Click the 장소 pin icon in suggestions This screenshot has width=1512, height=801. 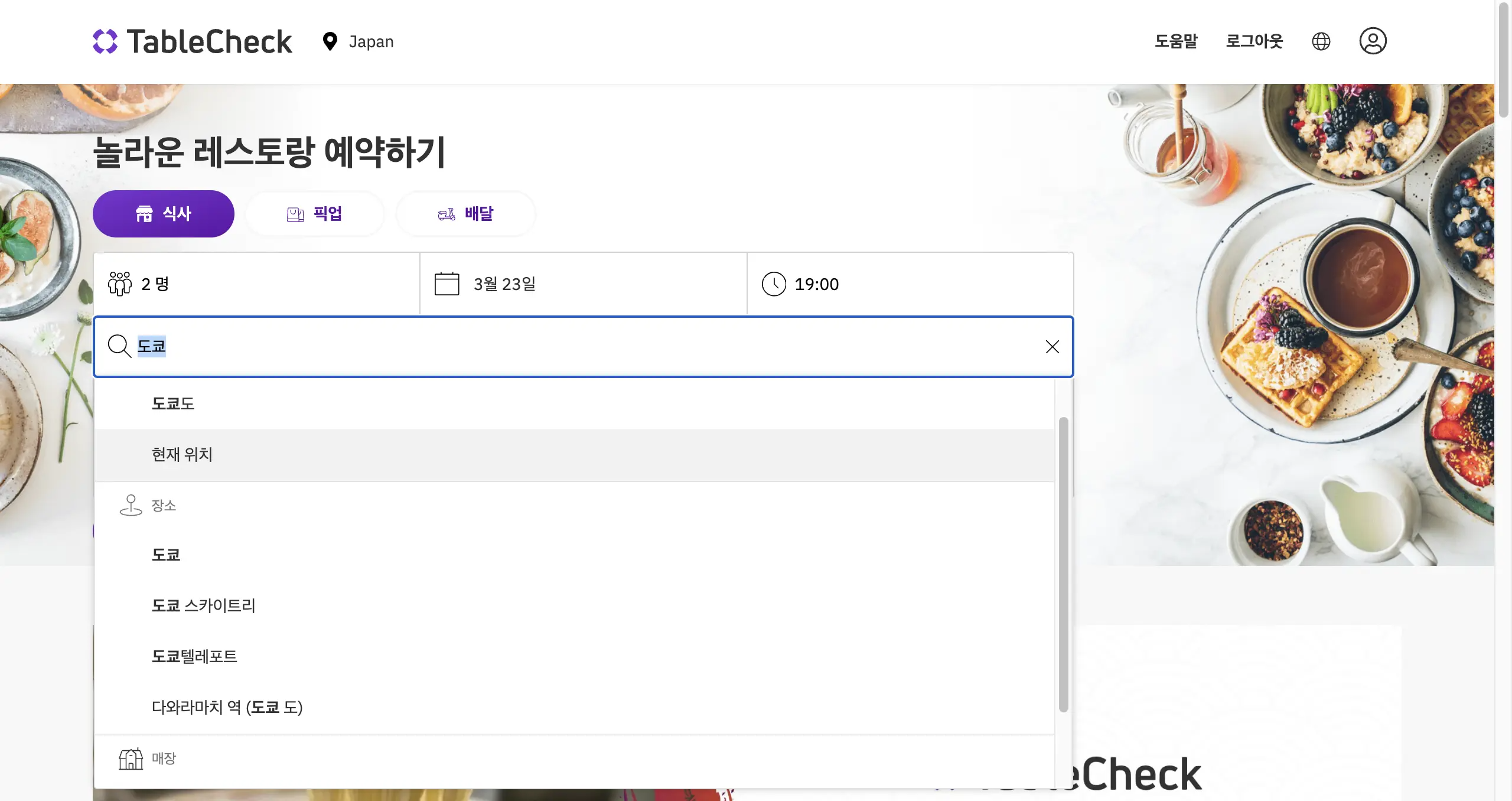point(131,505)
